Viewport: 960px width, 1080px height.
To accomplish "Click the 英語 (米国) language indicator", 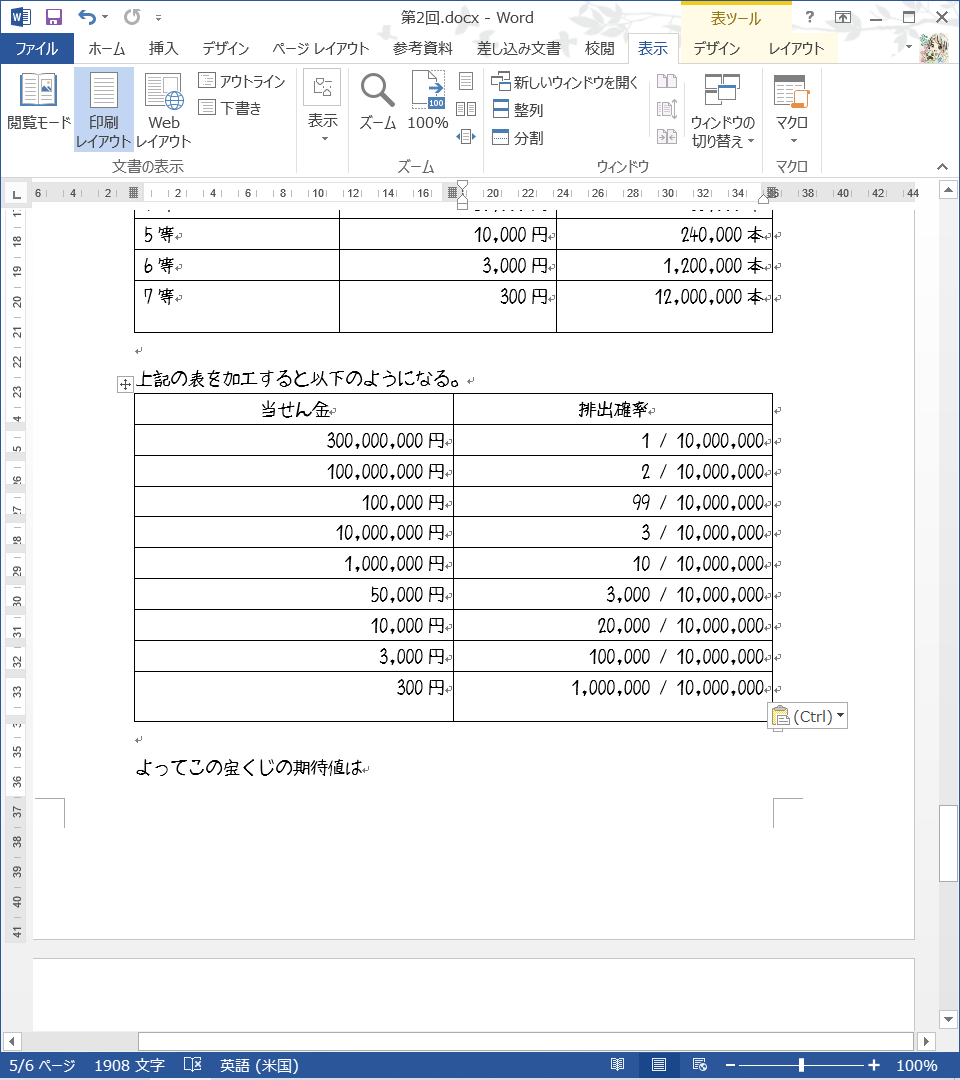I will pos(259,1065).
